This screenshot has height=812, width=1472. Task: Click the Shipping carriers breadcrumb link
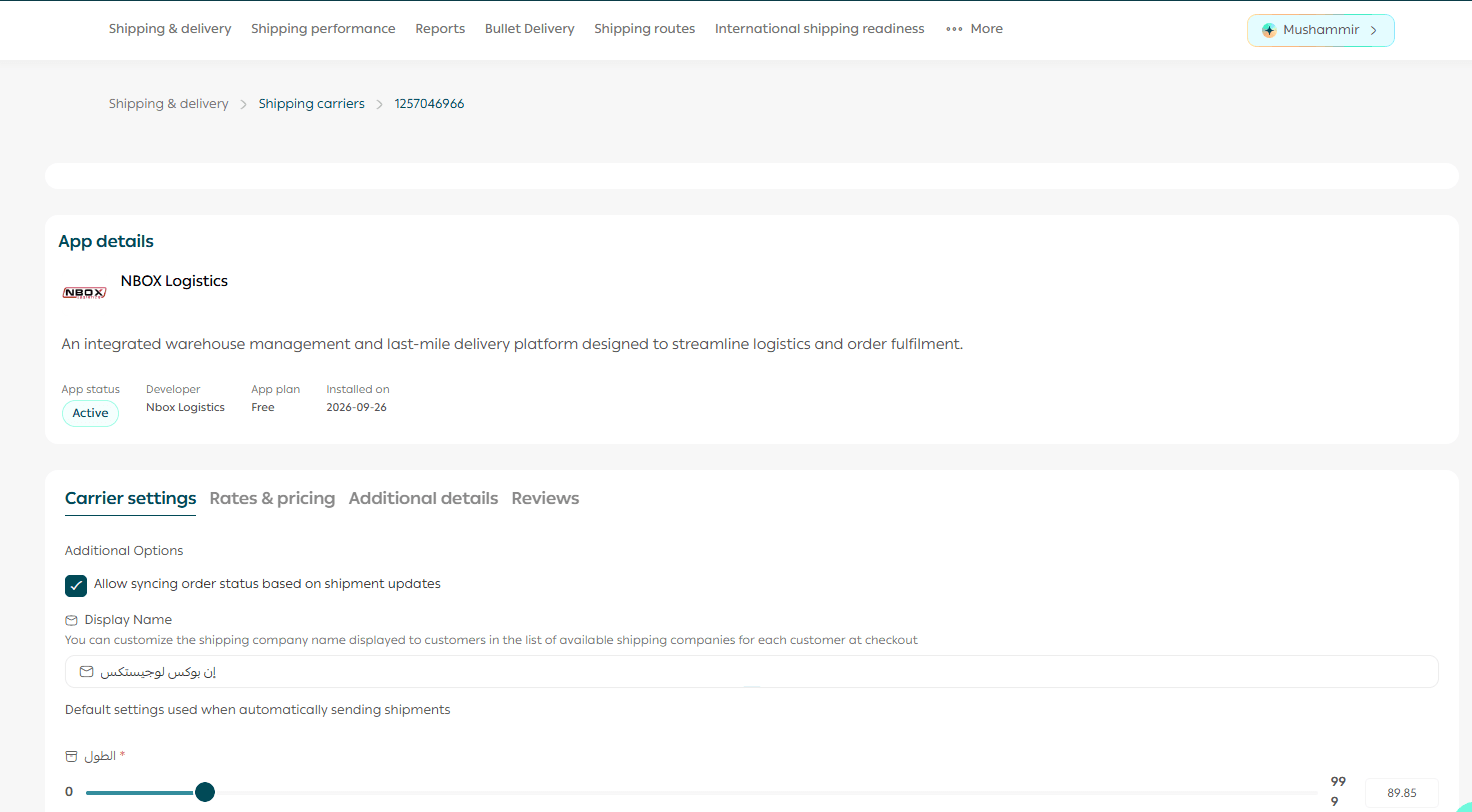311,104
